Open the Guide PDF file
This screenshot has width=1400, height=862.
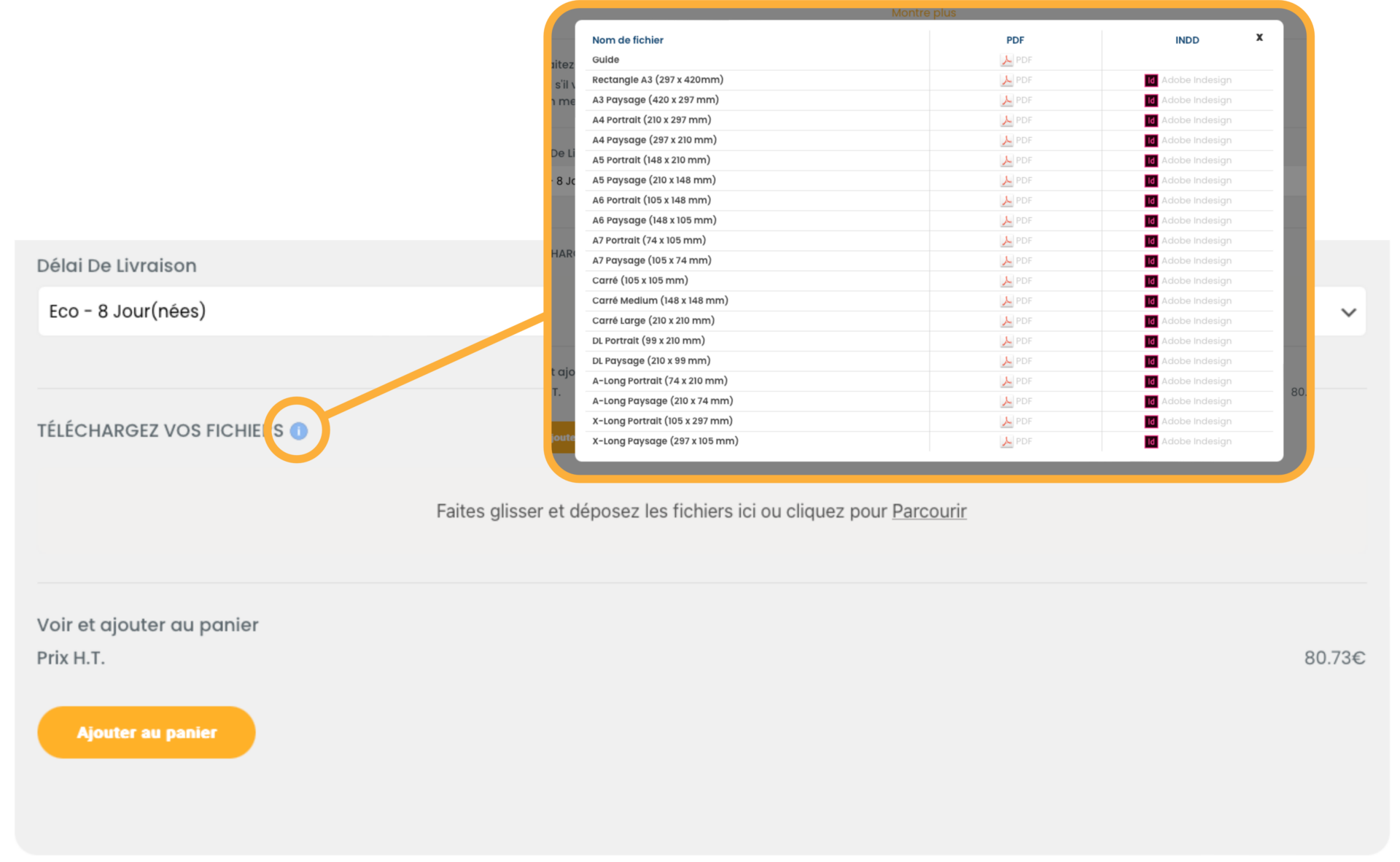1016,60
